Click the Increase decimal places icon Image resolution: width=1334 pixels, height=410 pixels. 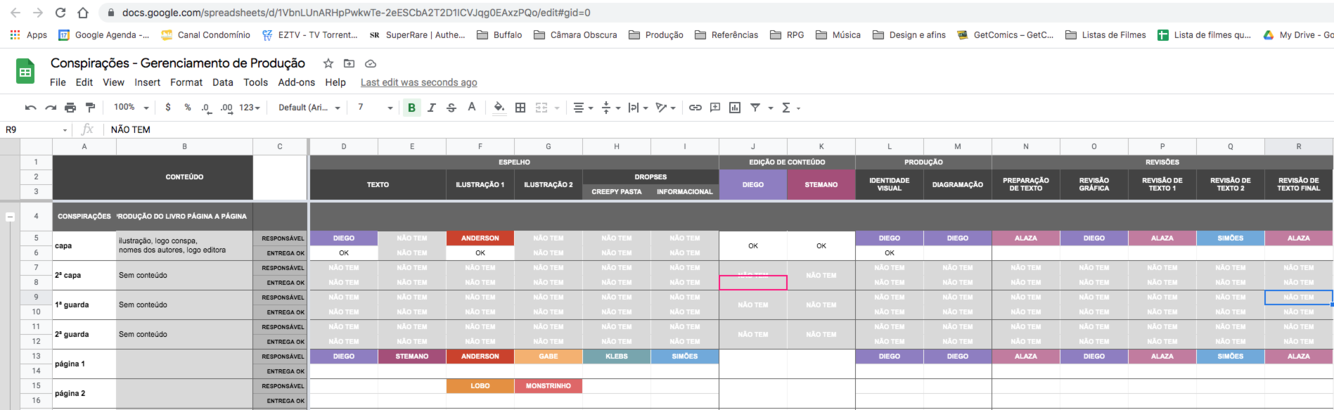pos(226,108)
